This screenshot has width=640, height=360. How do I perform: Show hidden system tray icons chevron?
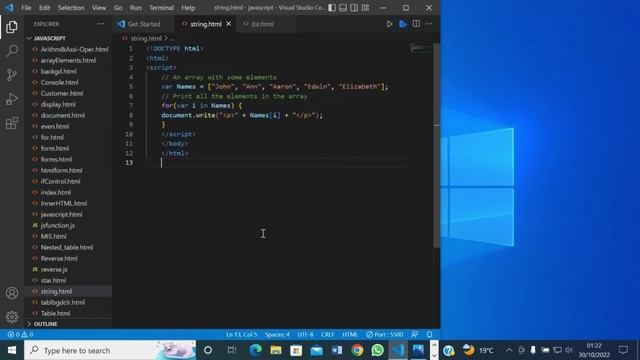coord(509,350)
